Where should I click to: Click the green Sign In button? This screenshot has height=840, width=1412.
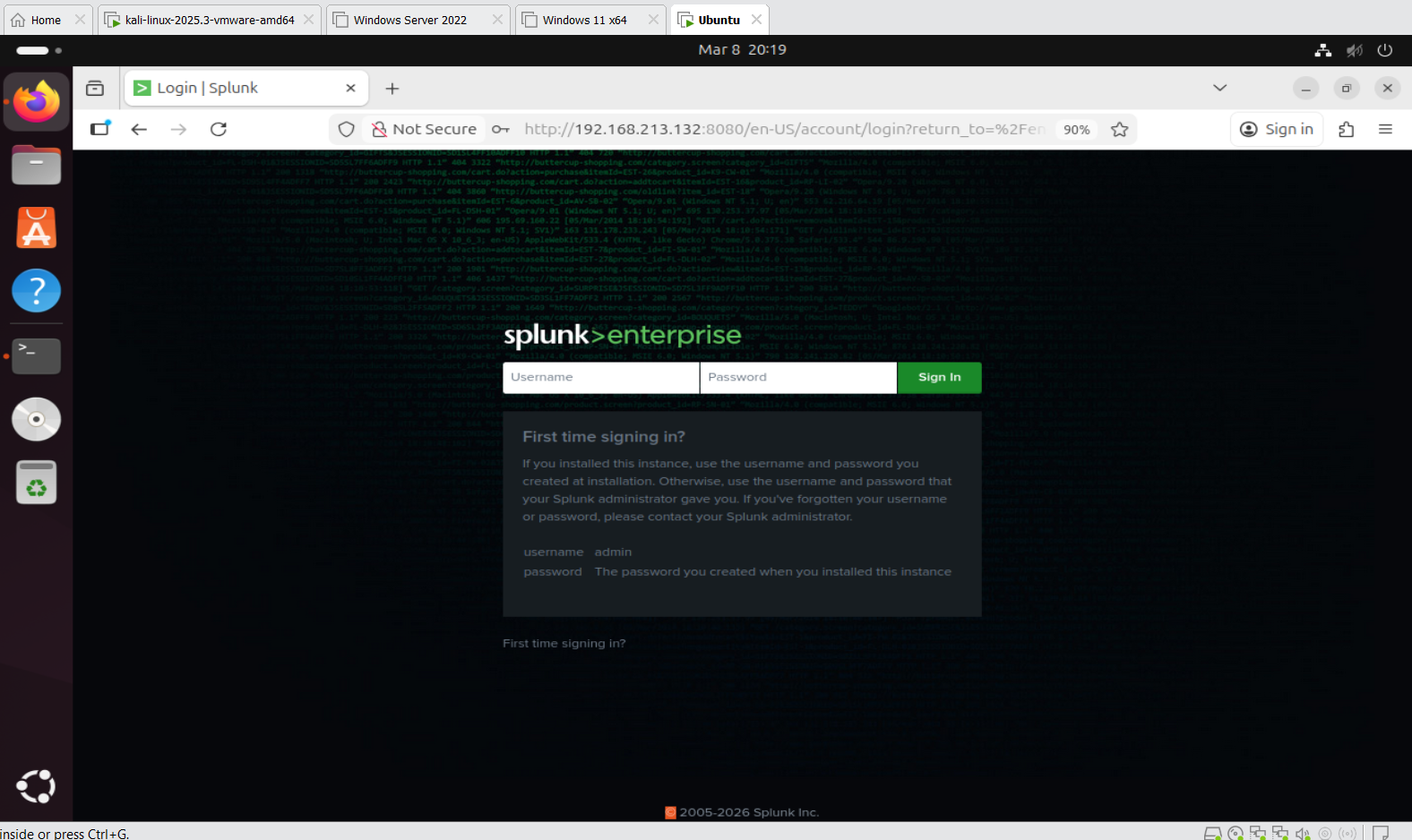pos(939,377)
